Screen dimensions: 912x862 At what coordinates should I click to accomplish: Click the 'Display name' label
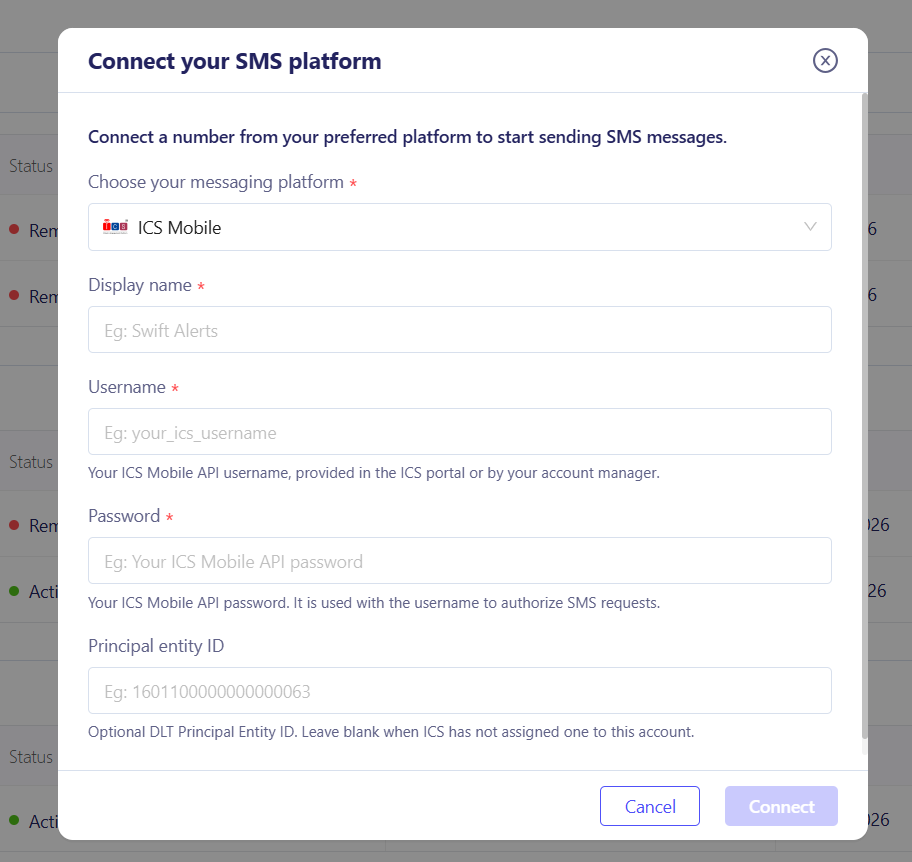(140, 285)
